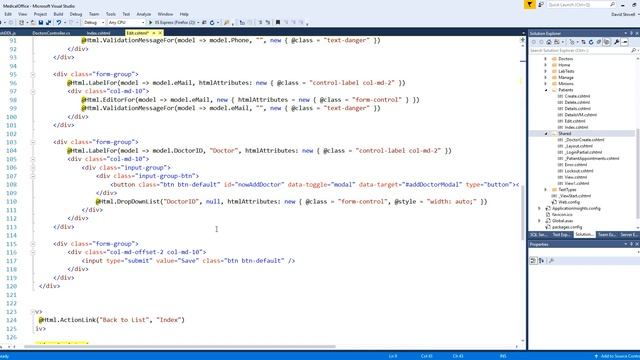The height and width of the screenshot is (360, 640).
Task: Collapse the form-group div on line 103
Action: [33, 142]
